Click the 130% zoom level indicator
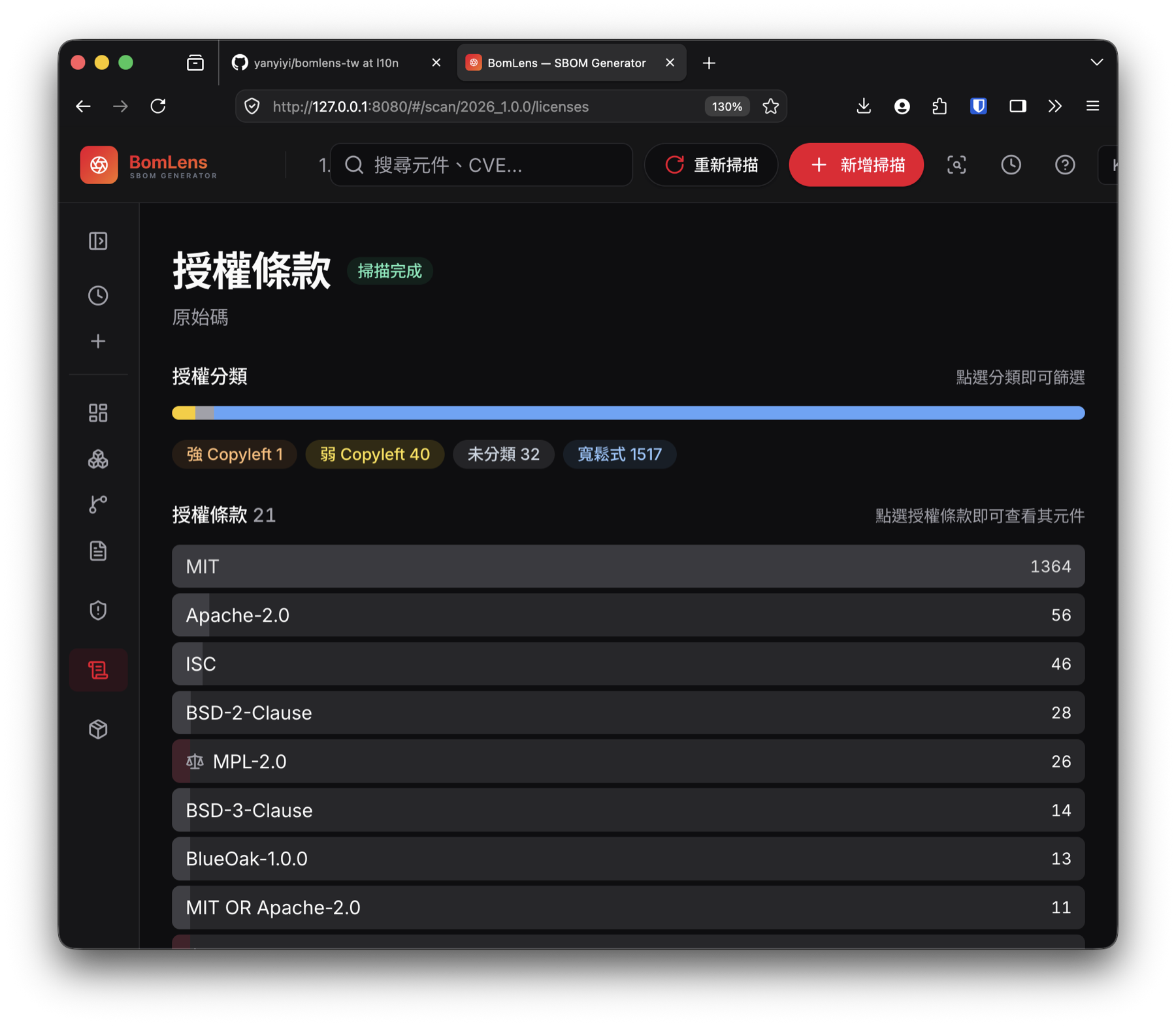 click(727, 106)
